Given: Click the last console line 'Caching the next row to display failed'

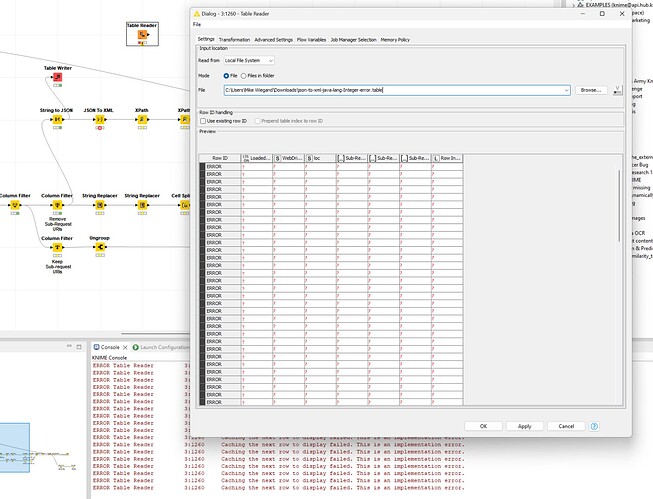Looking at the screenshot, I should coord(342,488).
